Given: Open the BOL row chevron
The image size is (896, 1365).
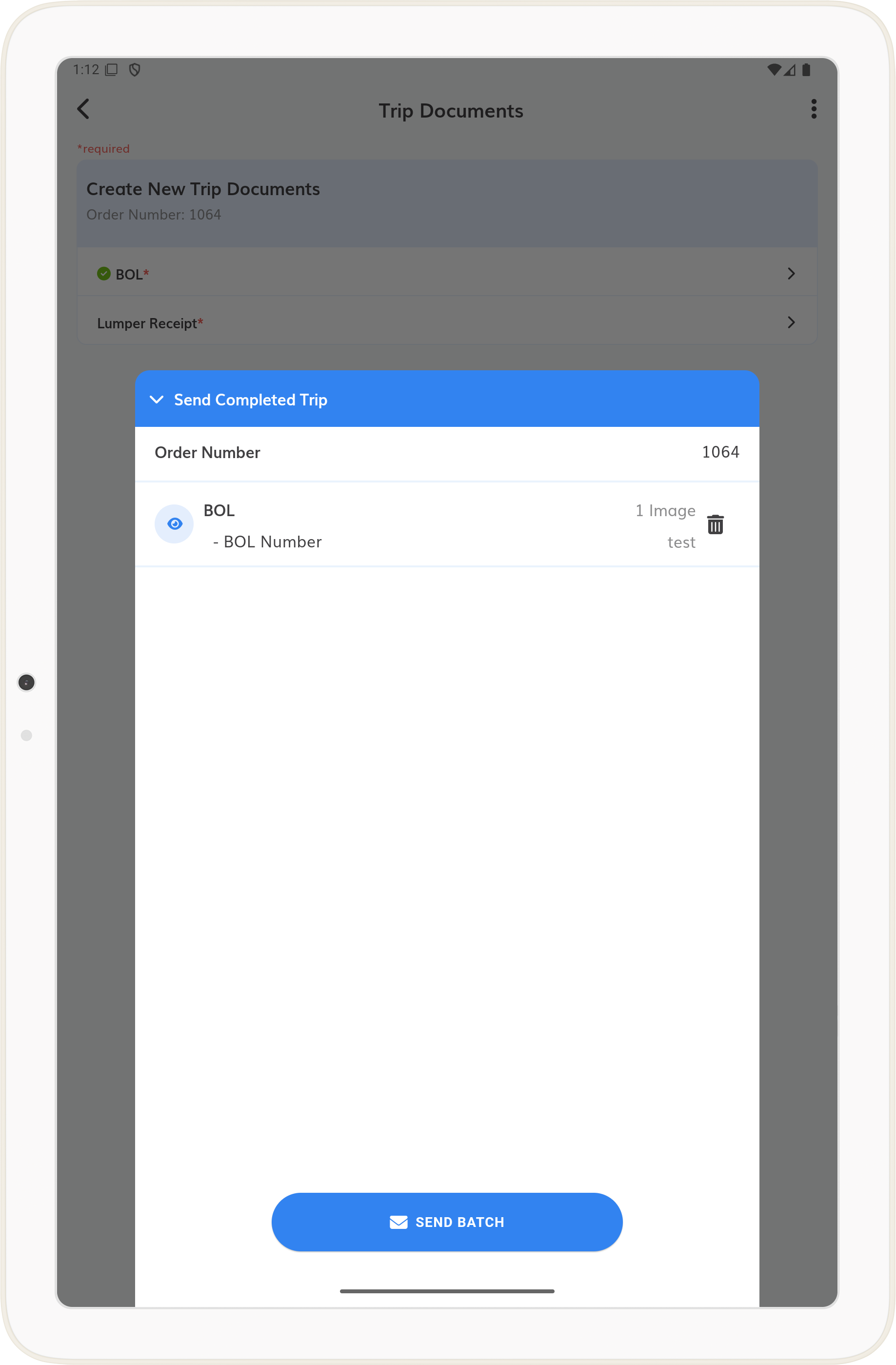Looking at the screenshot, I should [791, 274].
